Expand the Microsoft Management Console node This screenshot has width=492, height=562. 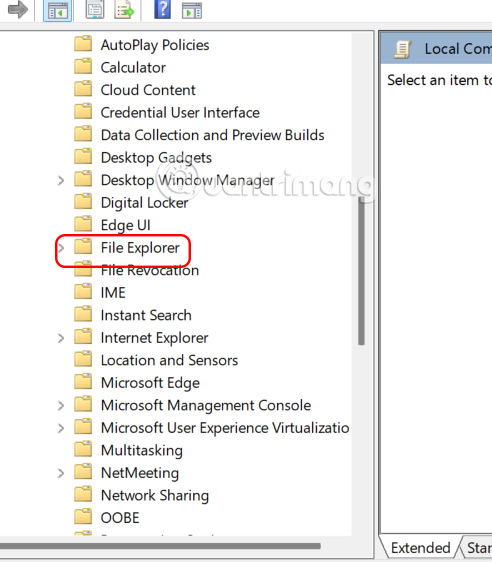61,405
